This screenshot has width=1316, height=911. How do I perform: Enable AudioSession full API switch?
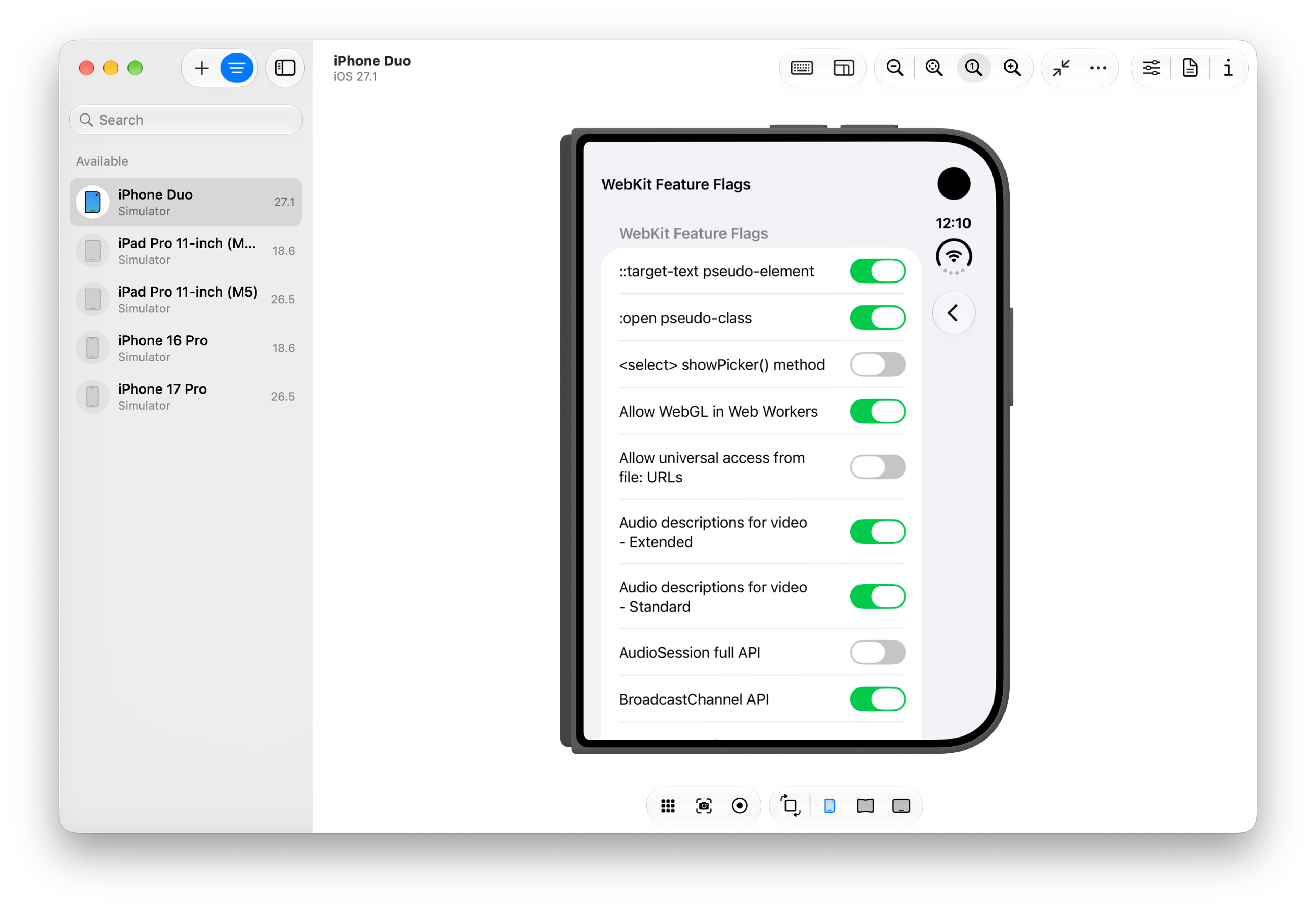[877, 652]
